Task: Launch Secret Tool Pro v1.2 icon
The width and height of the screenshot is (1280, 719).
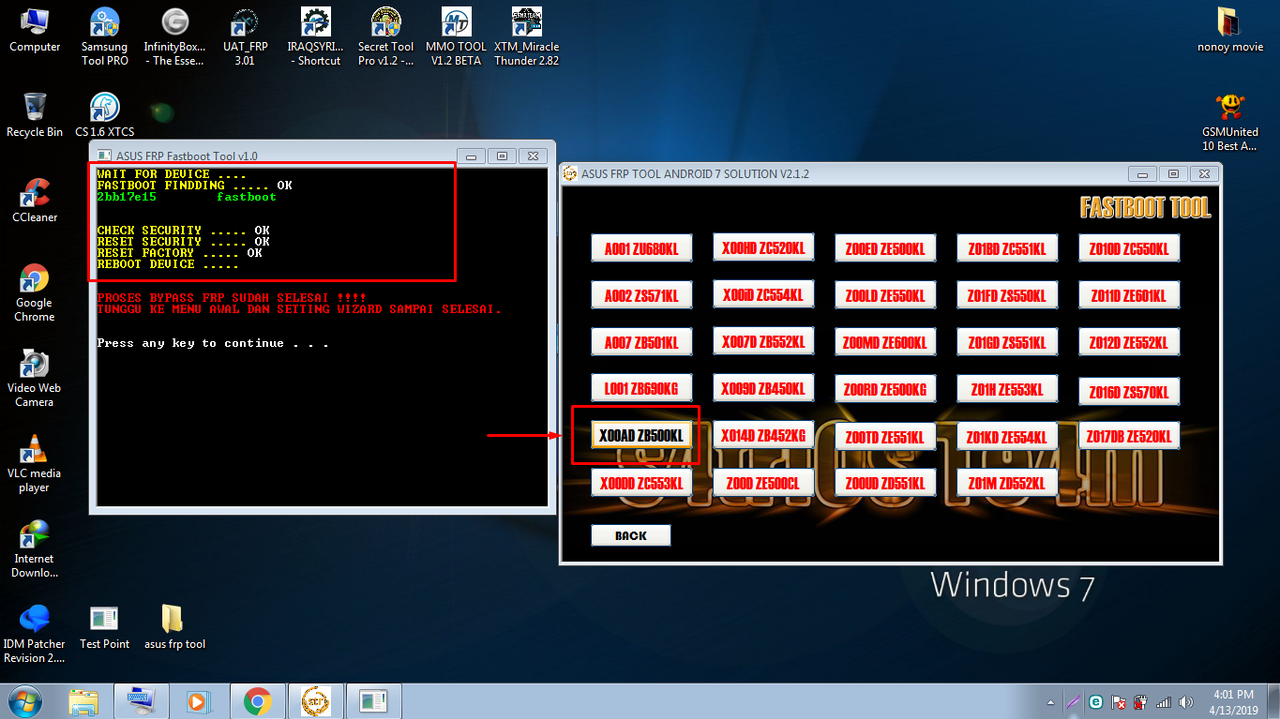Action: point(386,37)
